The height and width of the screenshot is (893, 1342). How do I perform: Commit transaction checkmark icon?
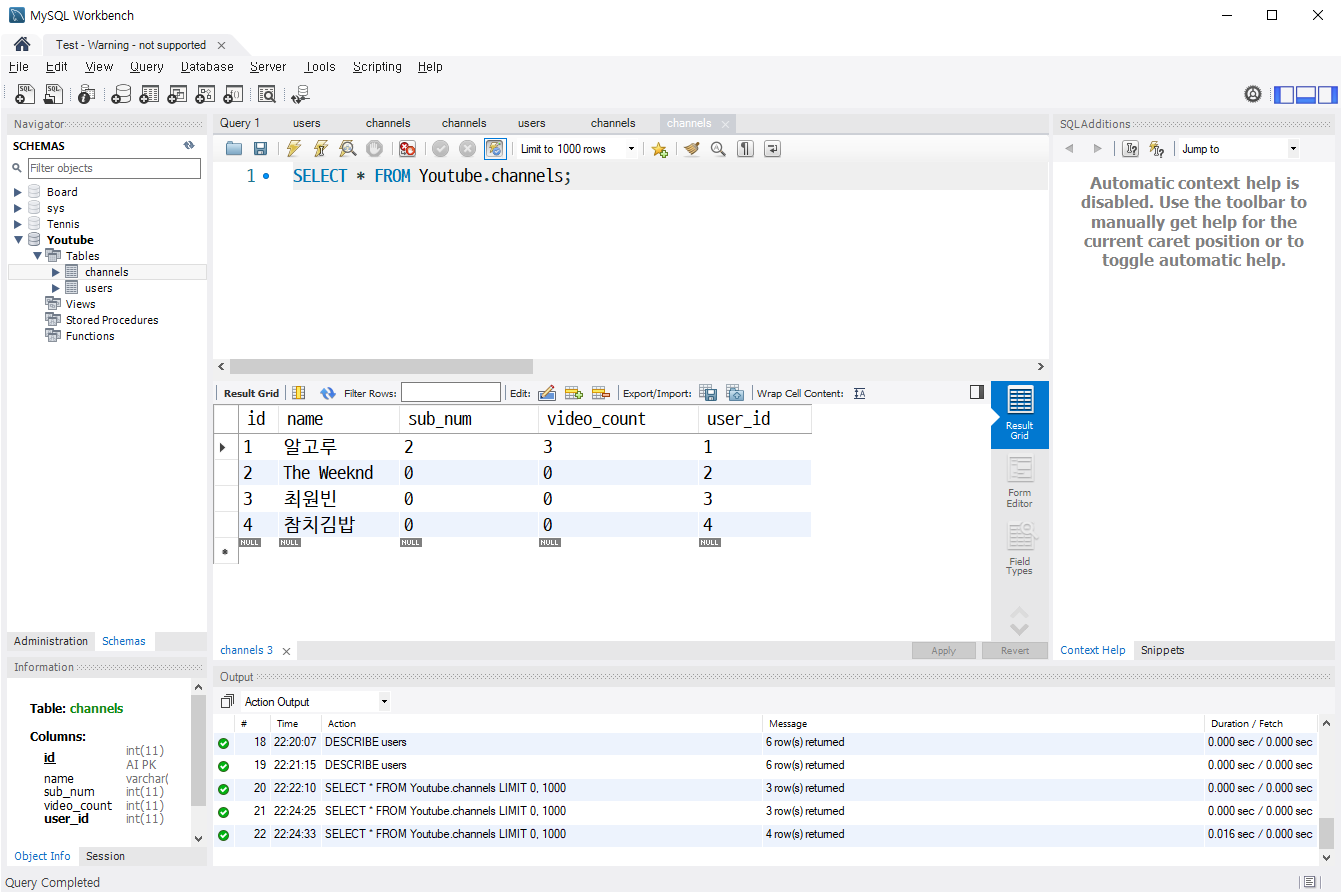click(x=440, y=149)
